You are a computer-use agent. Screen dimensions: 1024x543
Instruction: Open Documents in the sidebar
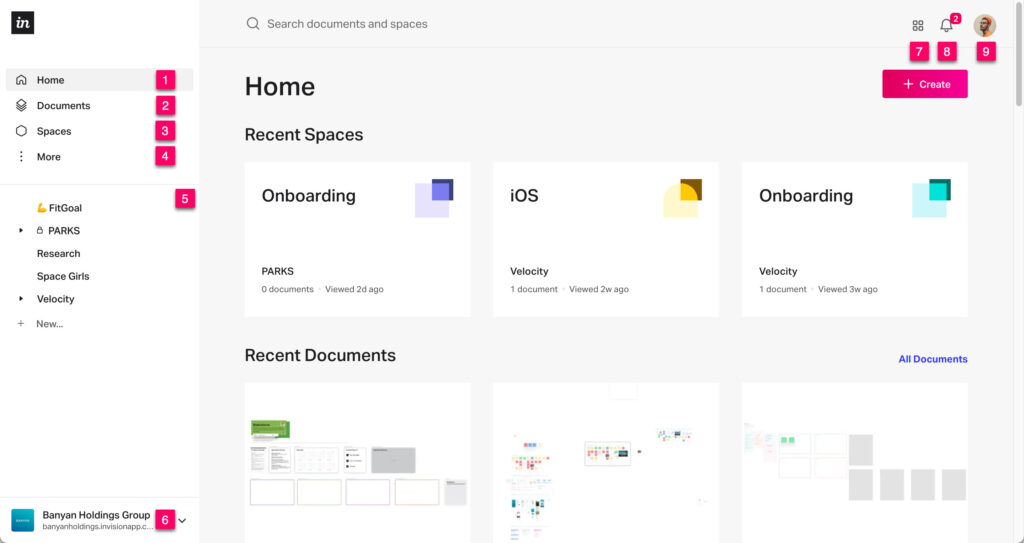pos(99,105)
